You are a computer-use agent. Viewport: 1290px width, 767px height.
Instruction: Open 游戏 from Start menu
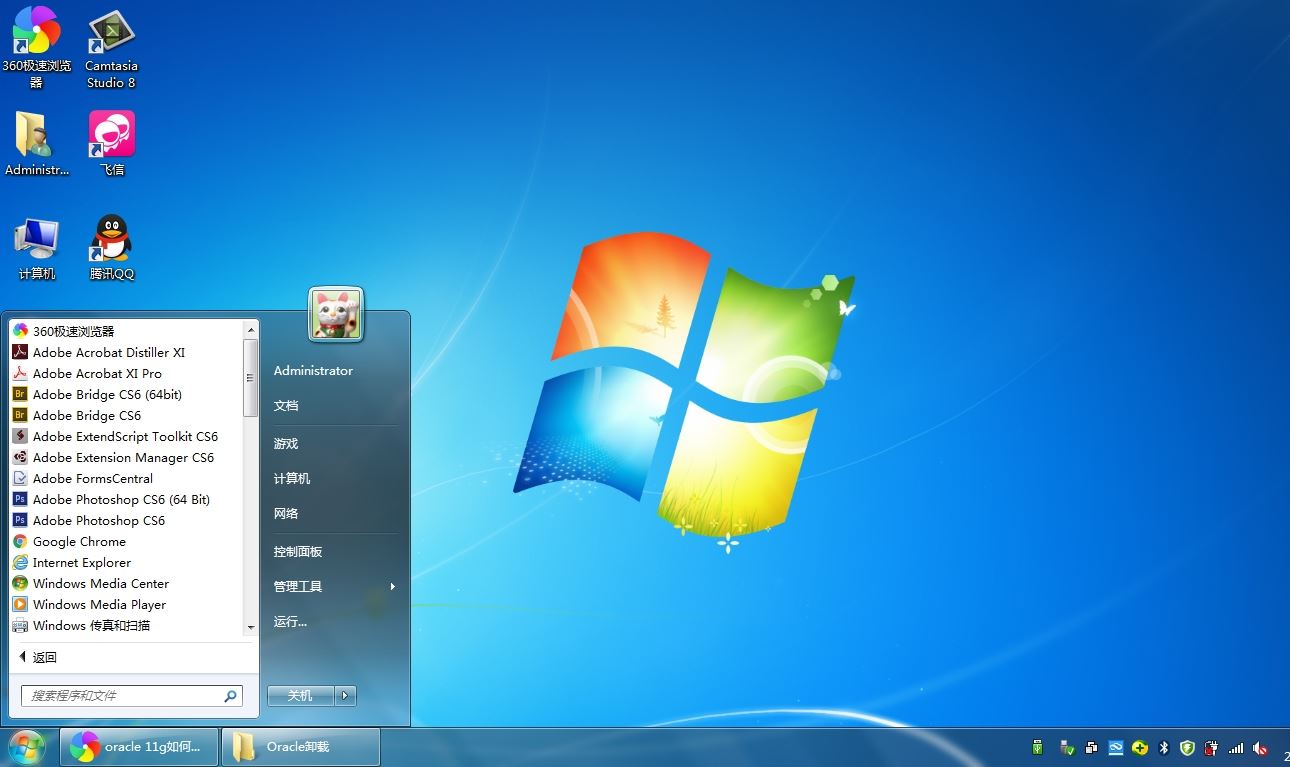coord(286,443)
